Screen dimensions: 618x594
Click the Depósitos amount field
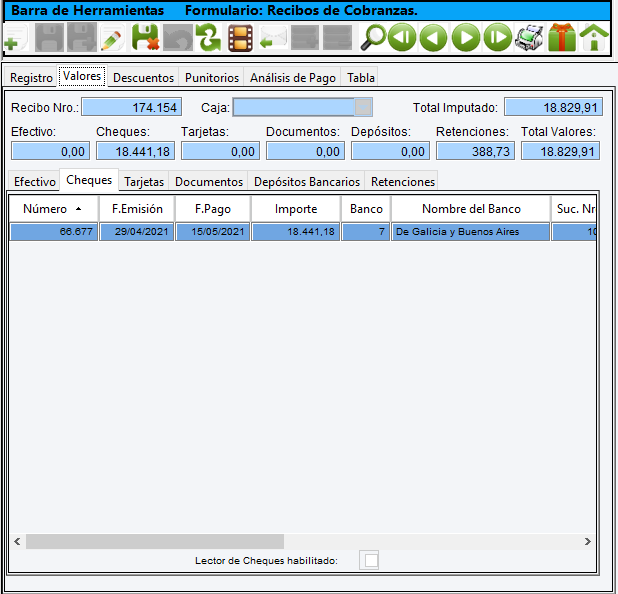click(391, 151)
